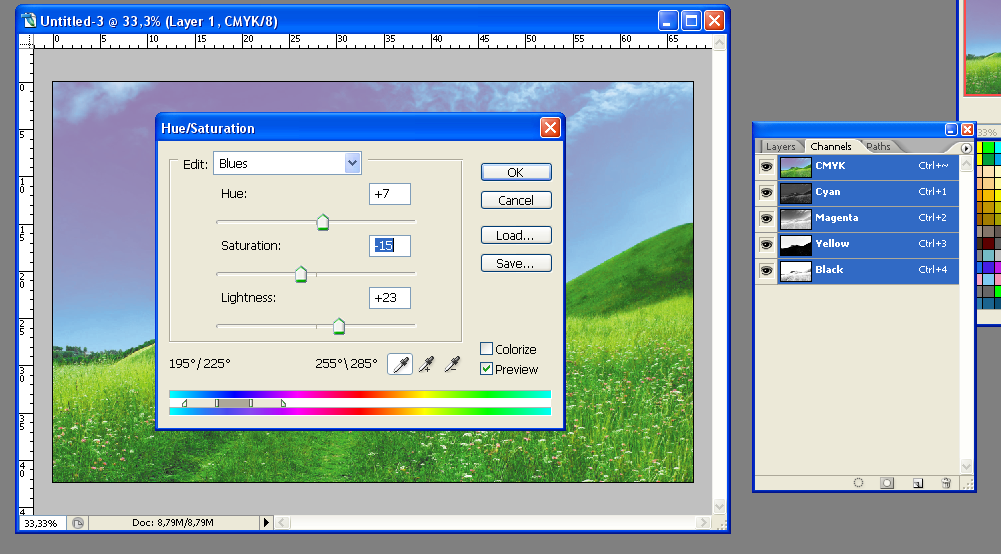Click the zoom percentage field showing 33,33%
This screenshot has width=1001, height=554.
click(41, 523)
